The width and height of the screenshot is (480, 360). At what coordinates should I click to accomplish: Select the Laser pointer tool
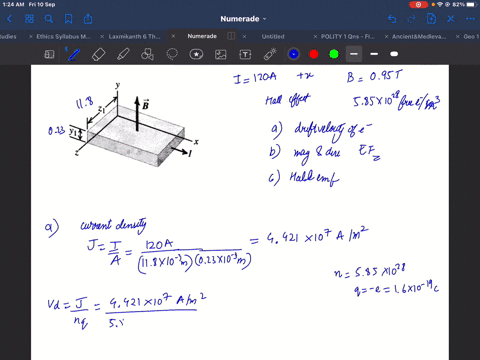coord(270,54)
